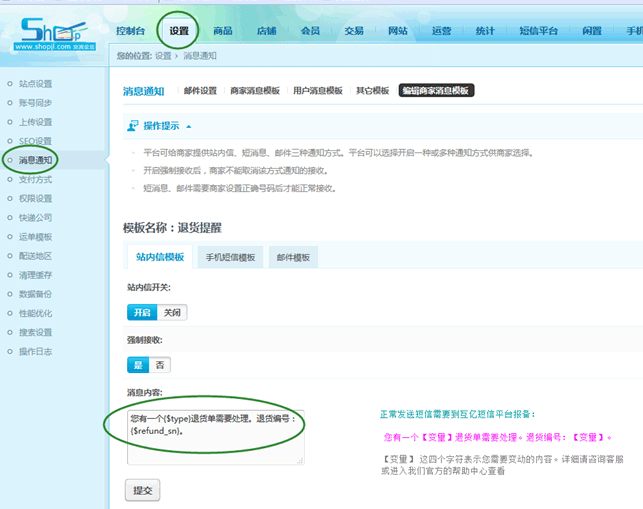The height and width of the screenshot is (509, 643).
Task: Turn 站内信开关 to 开启
Action: coord(141,312)
